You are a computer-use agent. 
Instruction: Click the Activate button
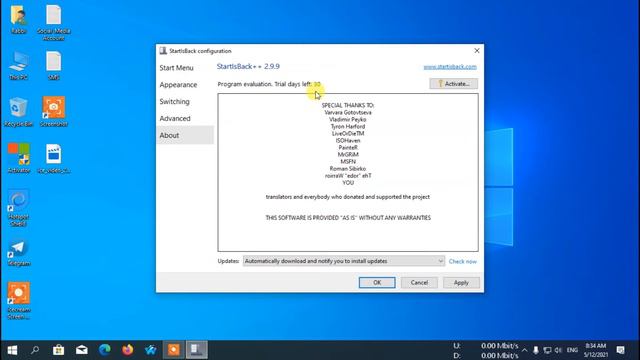pos(453,84)
